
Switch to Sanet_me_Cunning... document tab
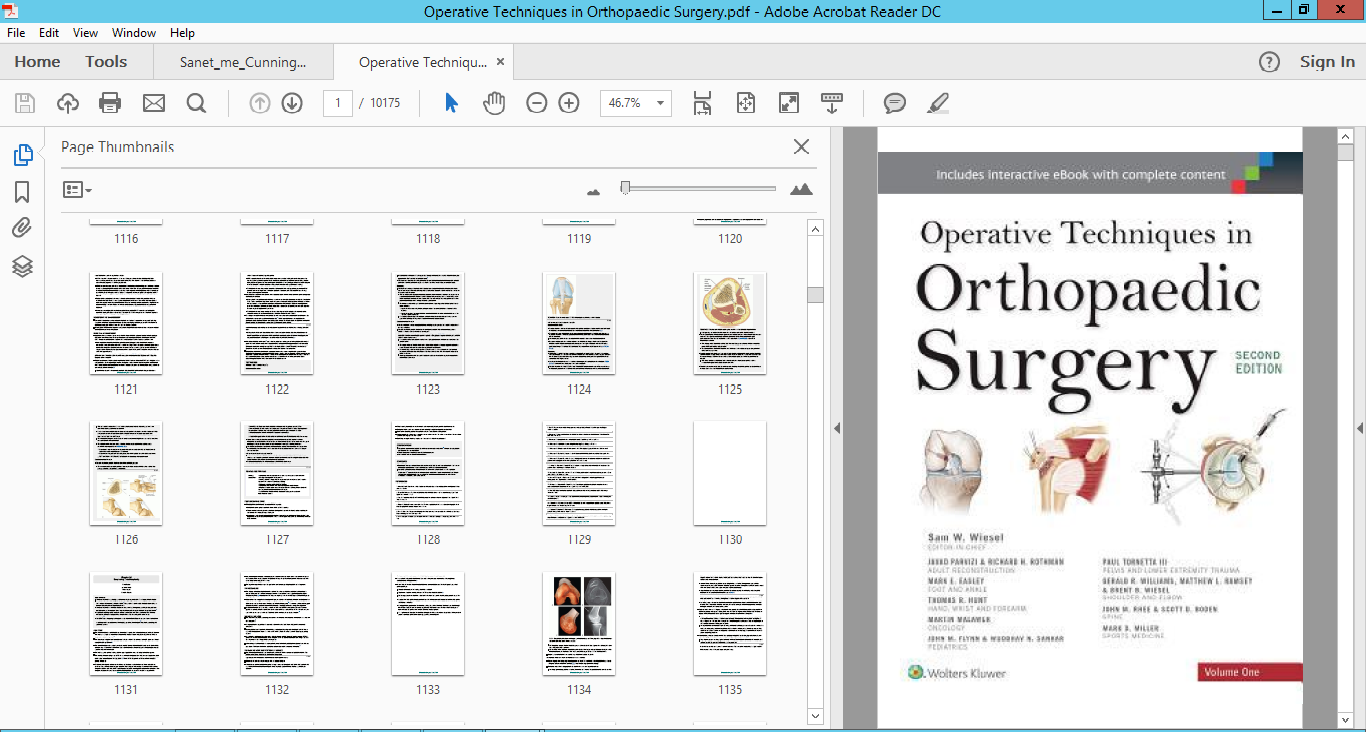(x=243, y=62)
